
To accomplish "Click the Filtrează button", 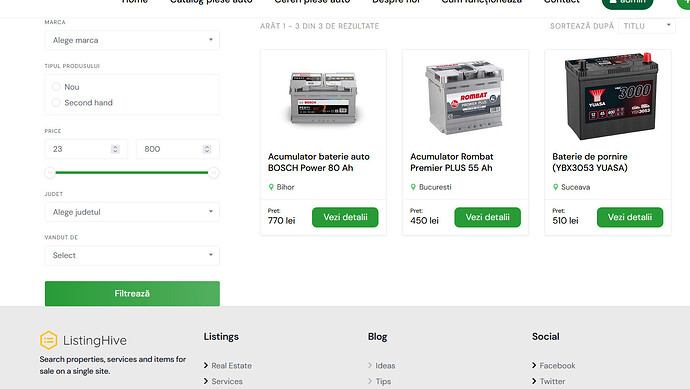I will click(132, 294).
